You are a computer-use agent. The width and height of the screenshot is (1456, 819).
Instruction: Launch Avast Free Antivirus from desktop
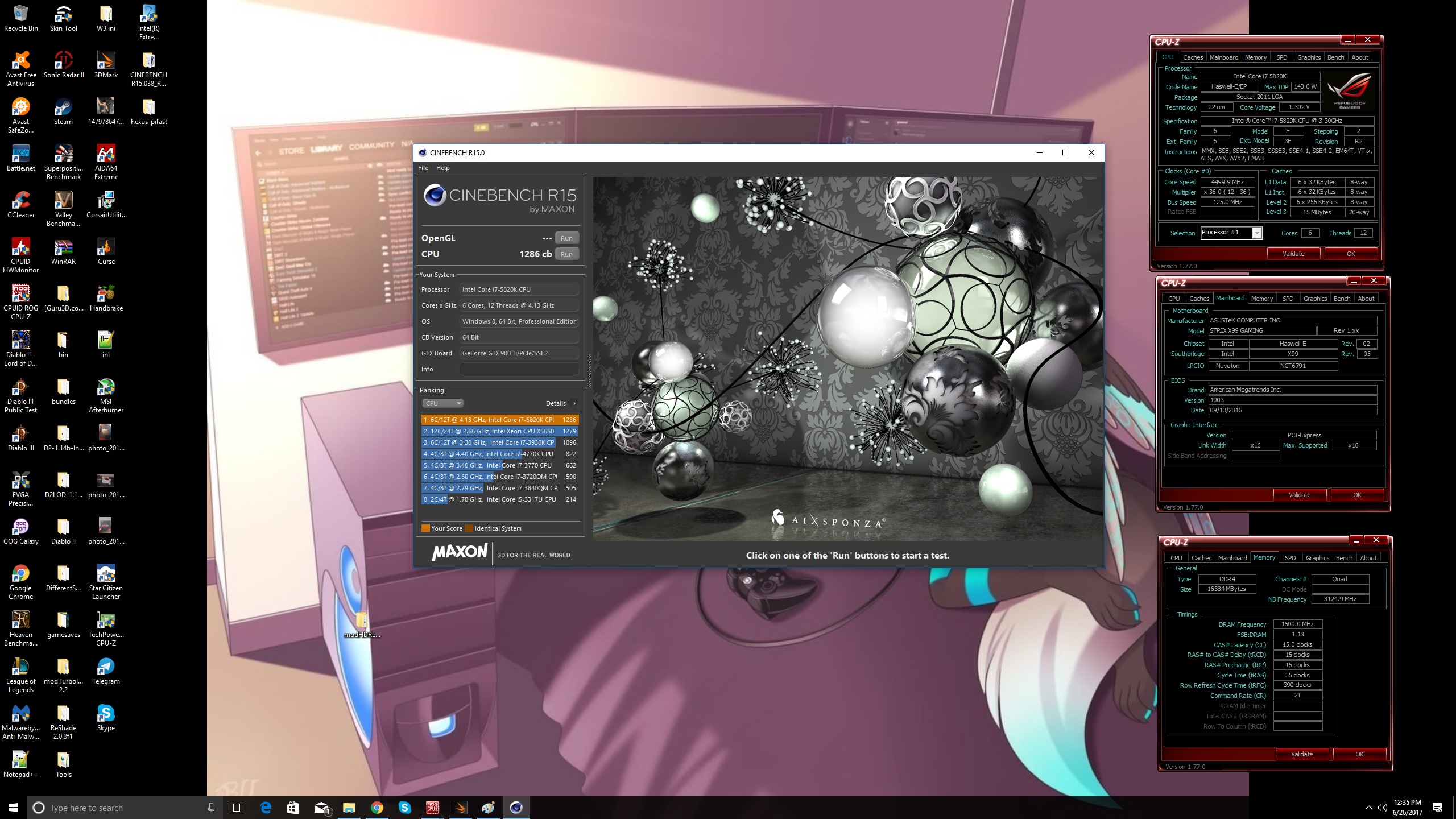pyautogui.click(x=21, y=69)
